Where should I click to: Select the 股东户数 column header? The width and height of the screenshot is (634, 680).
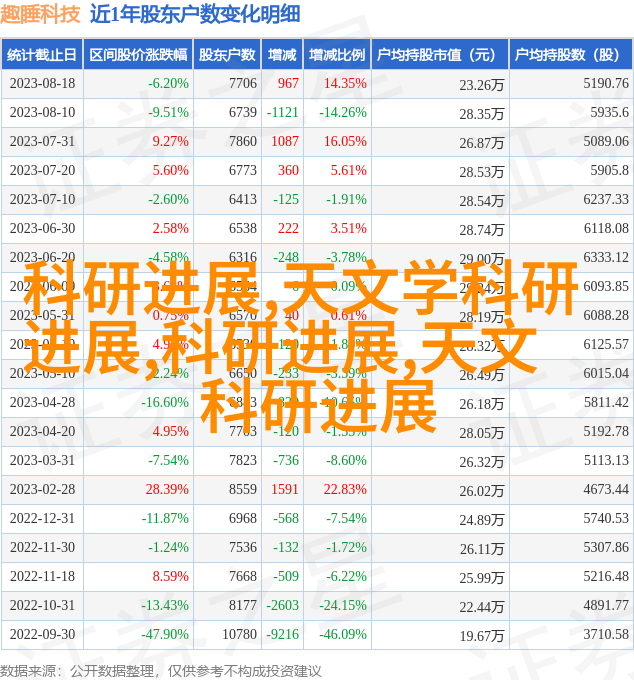tap(227, 55)
